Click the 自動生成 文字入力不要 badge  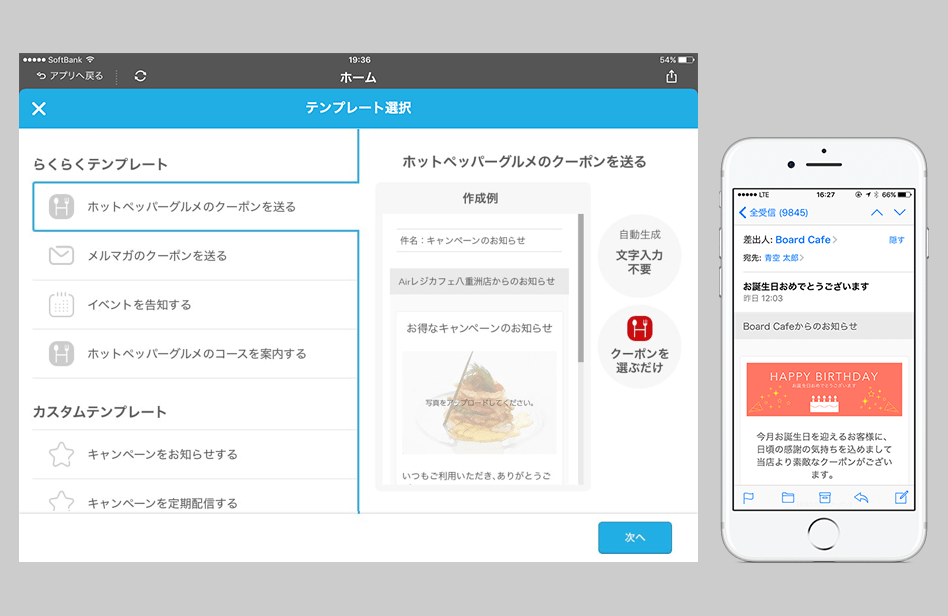pyautogui.click(x=639, y=255)
